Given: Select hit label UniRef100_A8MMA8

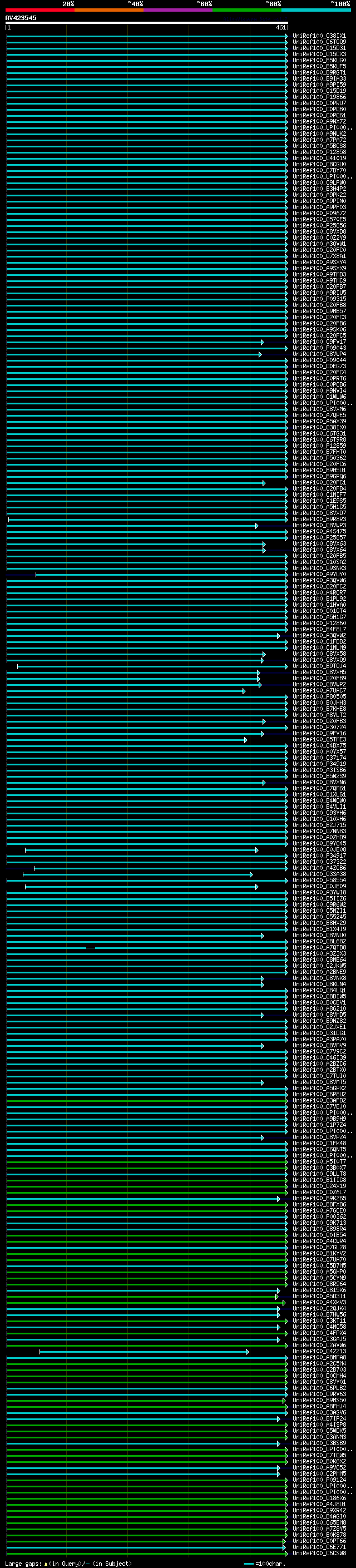Looking at the screenshot, I should [x=319, y=1357].
